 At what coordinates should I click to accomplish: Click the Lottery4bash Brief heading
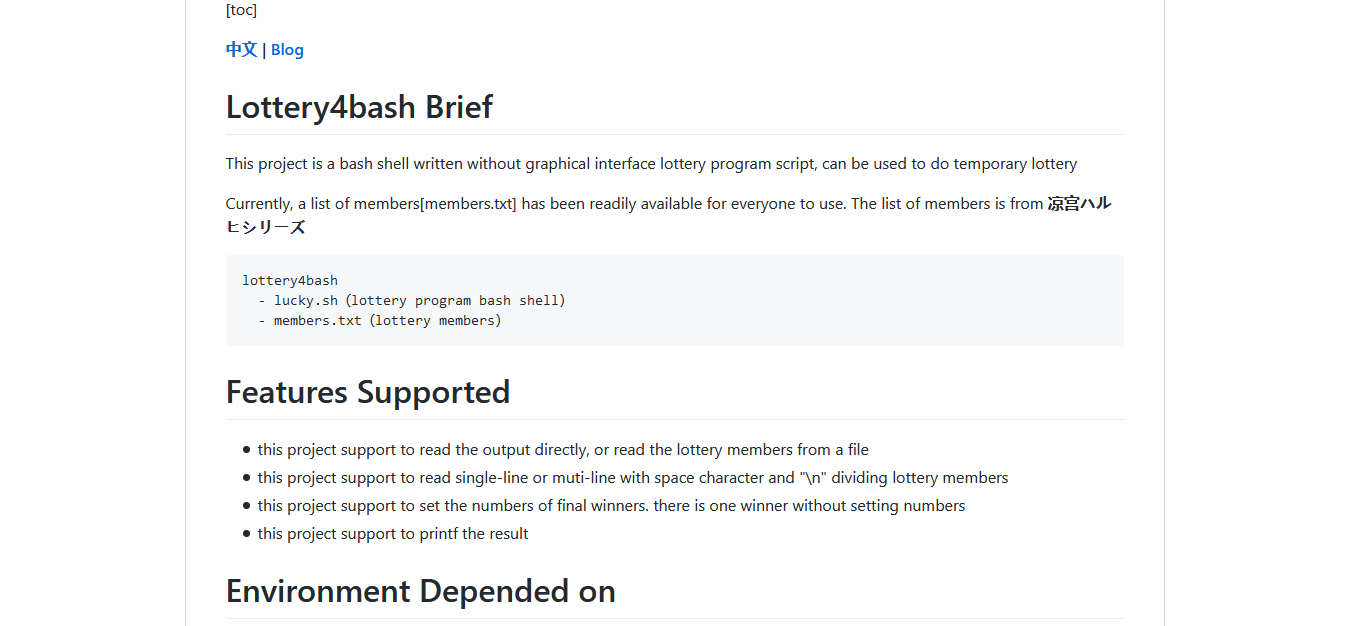tap(359, 107)
